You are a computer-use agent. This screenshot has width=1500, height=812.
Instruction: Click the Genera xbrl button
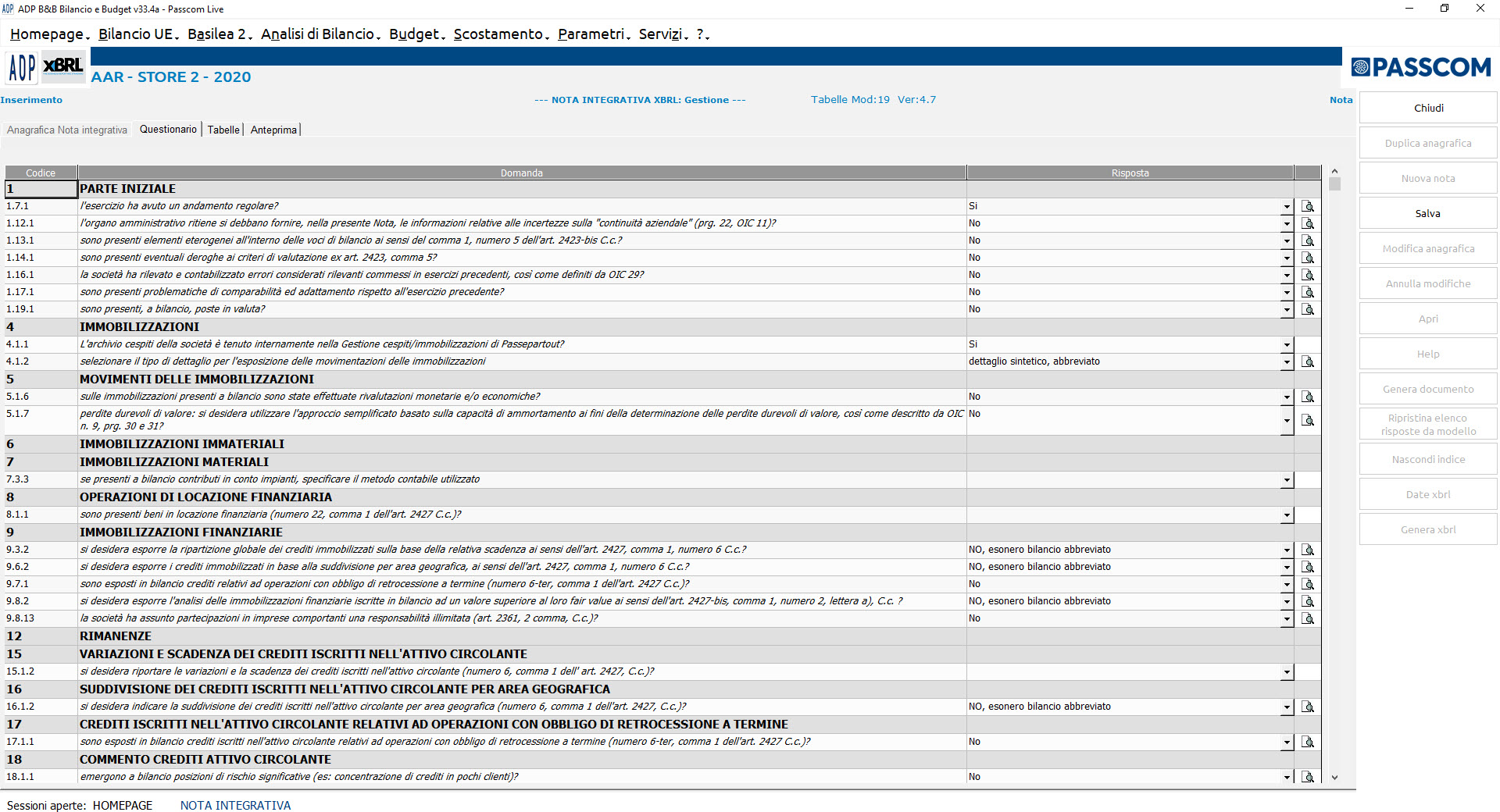[1428, 529]
